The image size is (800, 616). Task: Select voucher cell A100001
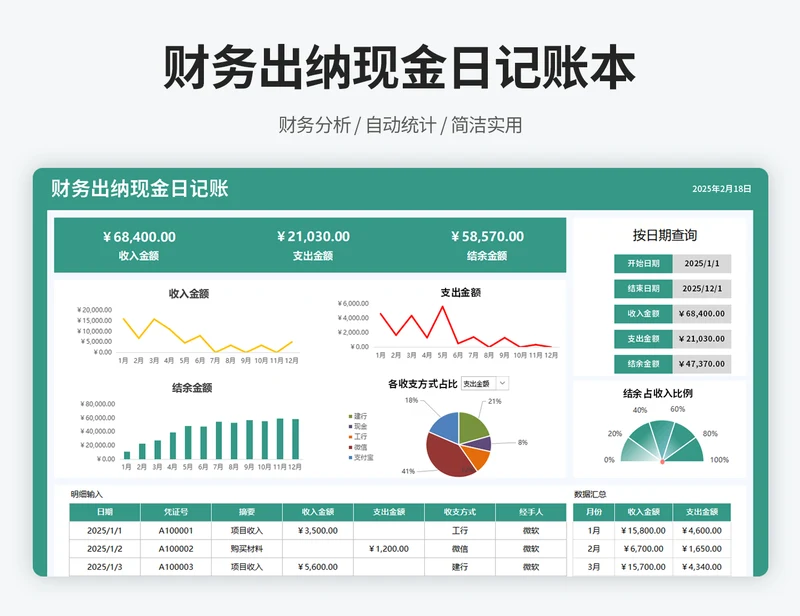pyautogui.click(x=176, y=531)
